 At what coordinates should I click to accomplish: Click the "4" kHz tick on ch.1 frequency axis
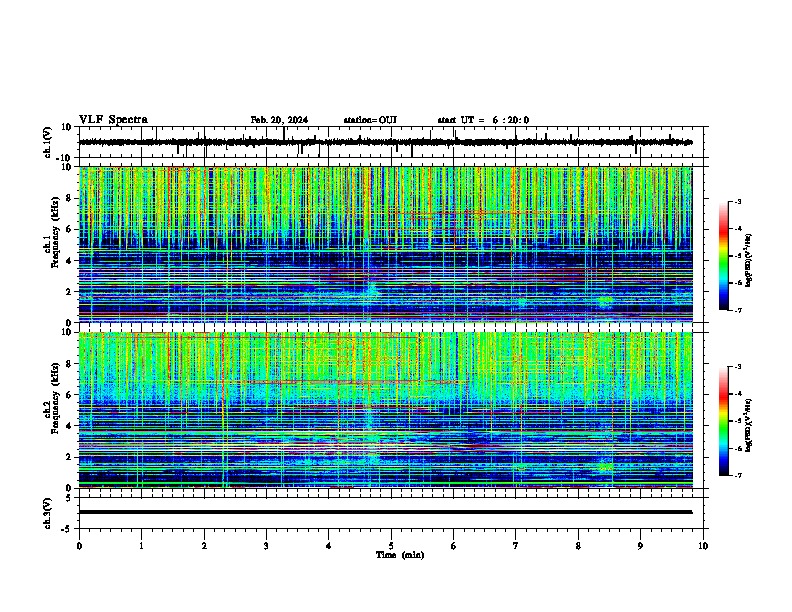(x=69, y=261)
